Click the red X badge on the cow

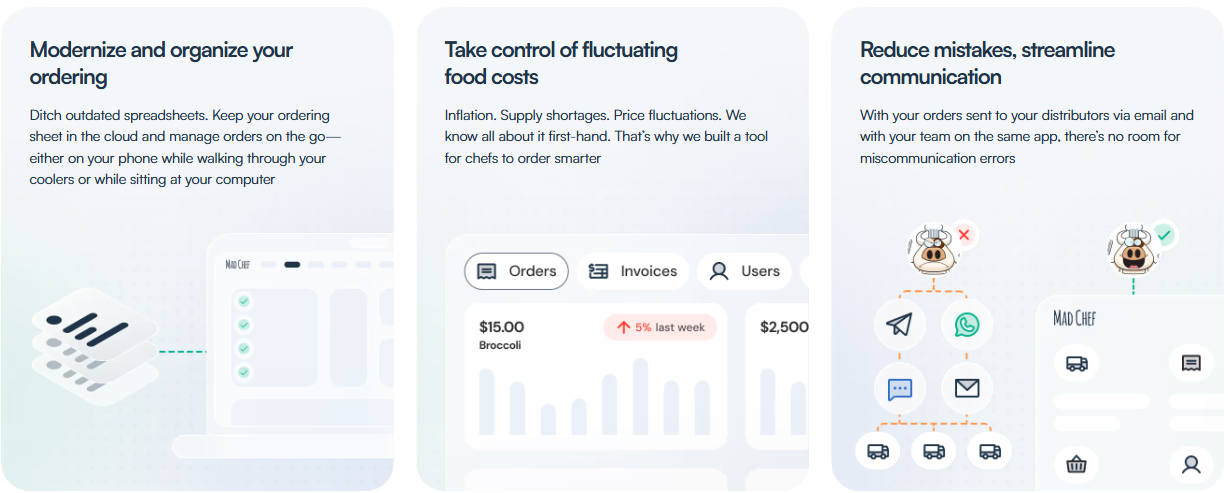point(964,235)
